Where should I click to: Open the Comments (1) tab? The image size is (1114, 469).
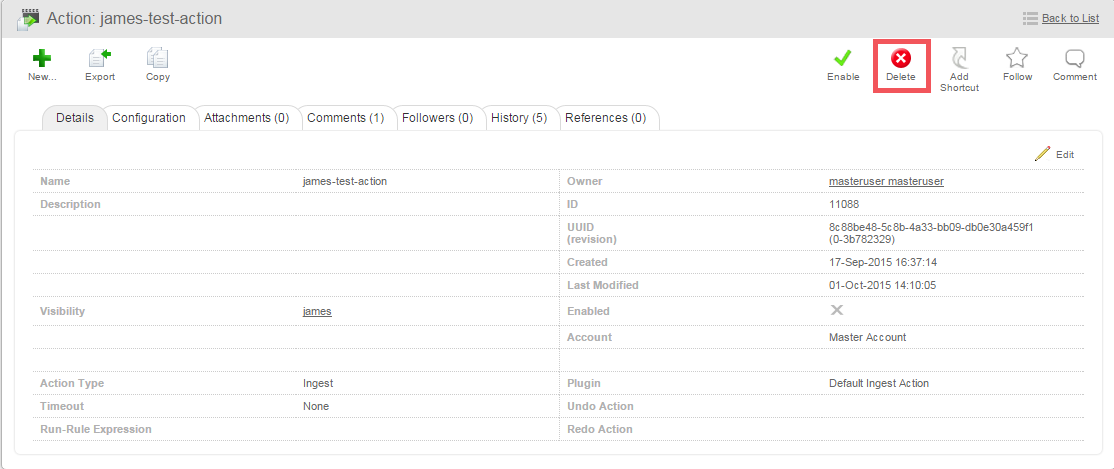(x=345, y=118)
